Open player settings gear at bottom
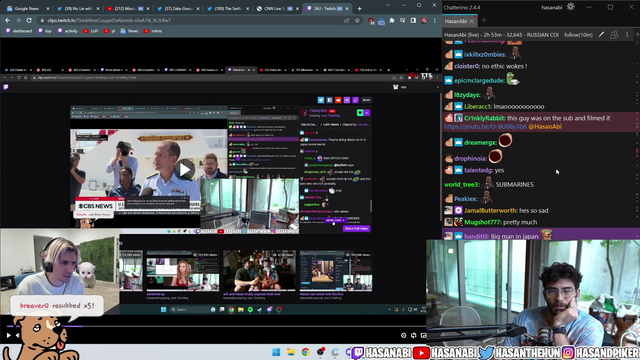 tap(403, 336)
